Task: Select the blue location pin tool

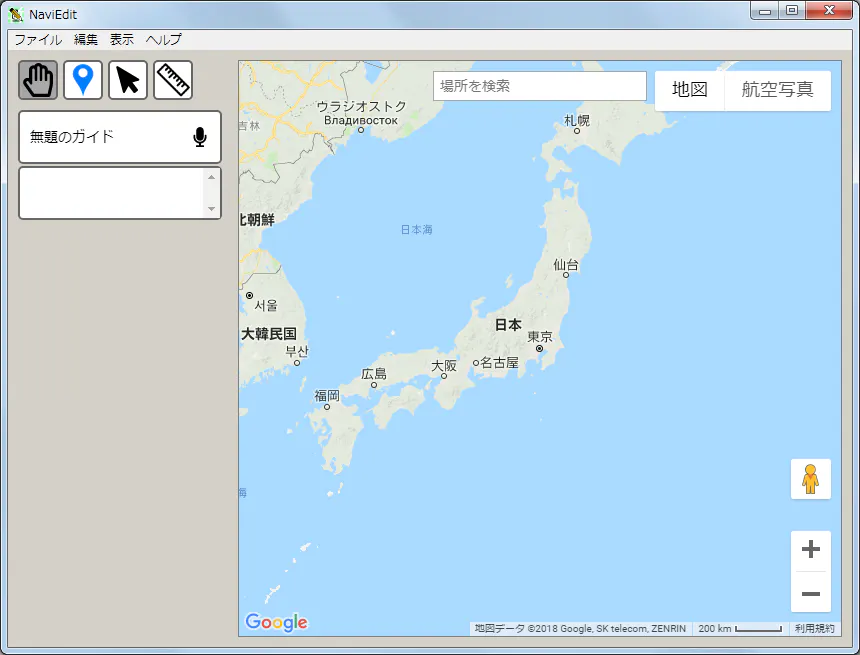Action: pos(83,80)
